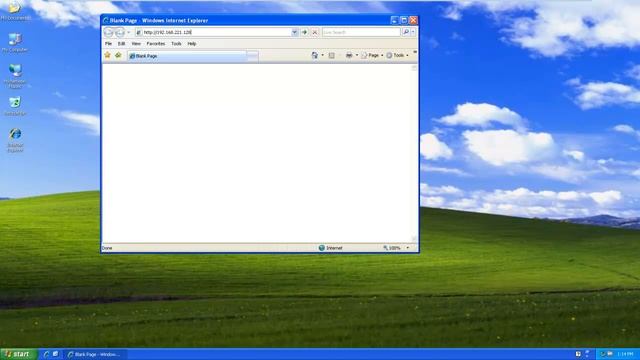Open My Documents desktop icon
The width and height of the screenshot is (640, 360).
15,11
